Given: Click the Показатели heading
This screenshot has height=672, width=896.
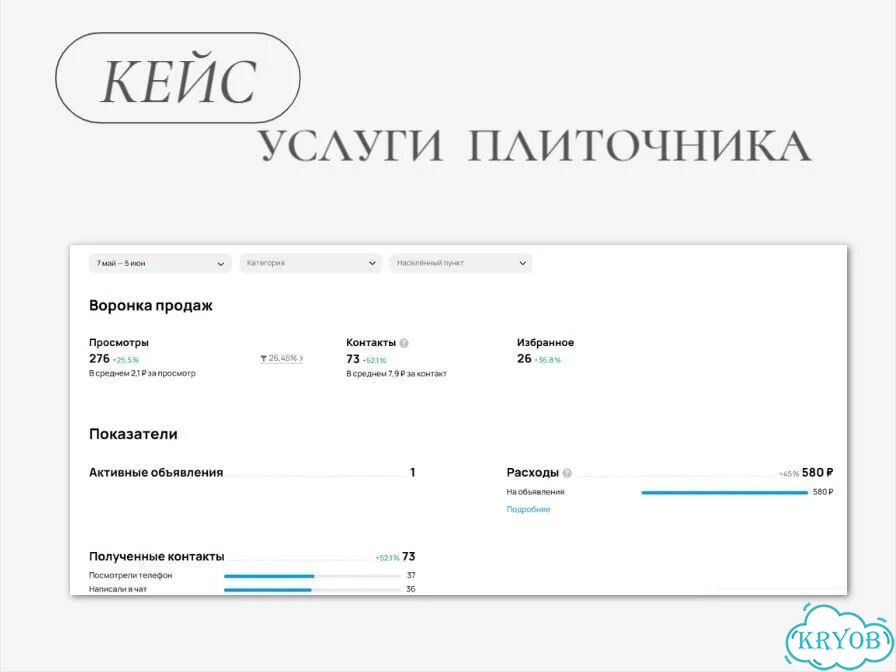Looking at the screenshot, I should pos(133,434).
